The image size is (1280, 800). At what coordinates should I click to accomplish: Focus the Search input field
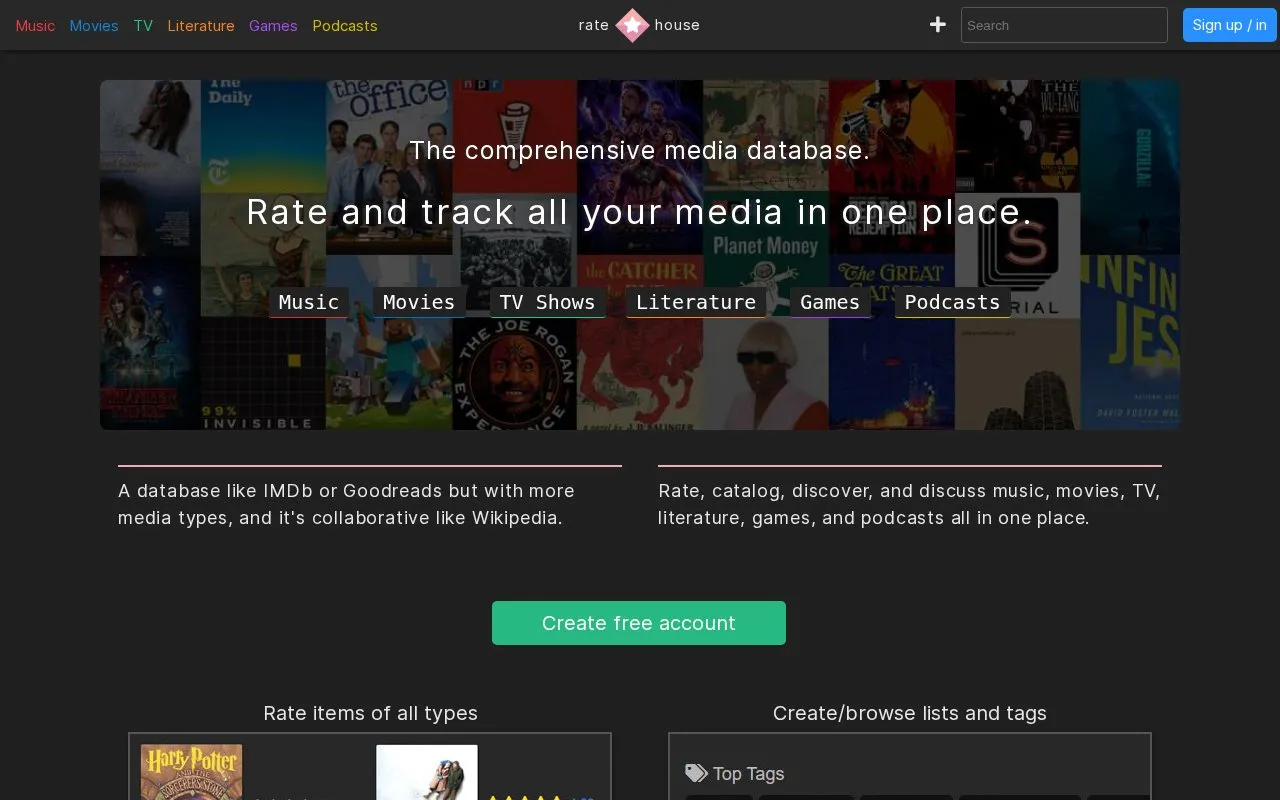coord(1064,25)
